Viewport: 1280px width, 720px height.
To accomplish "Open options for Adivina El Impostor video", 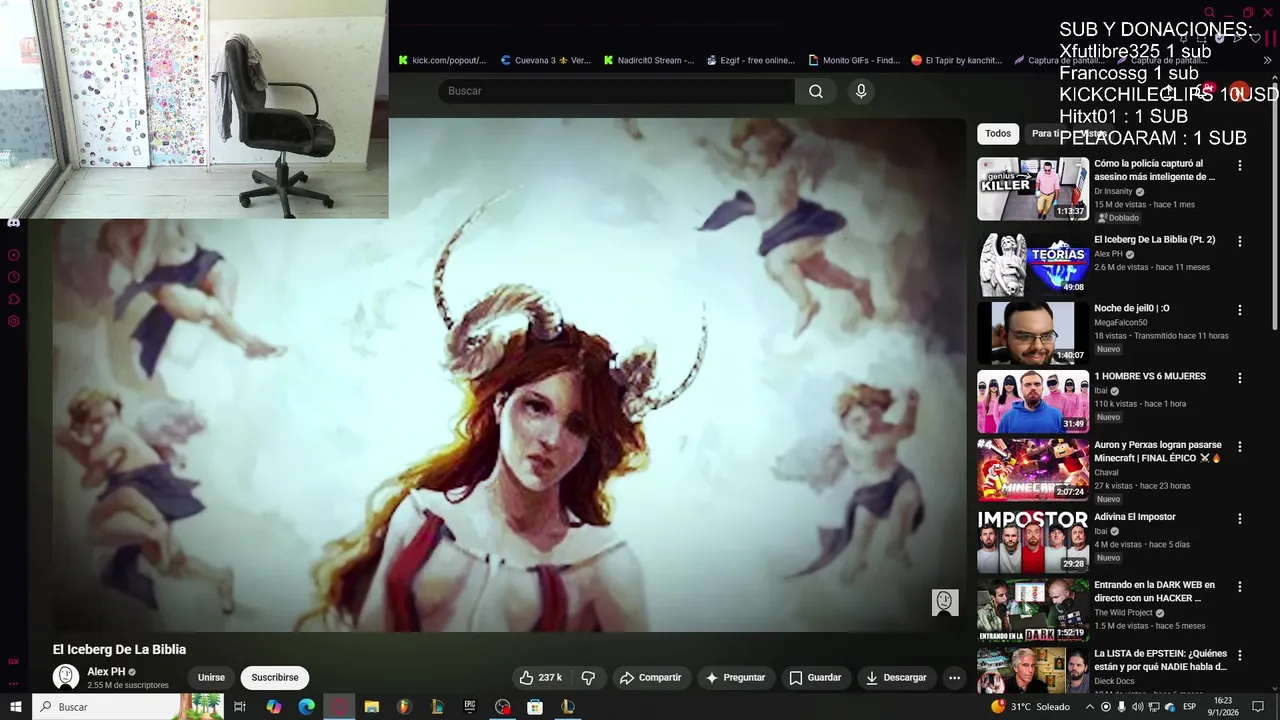I will (x=1240, y=518).
